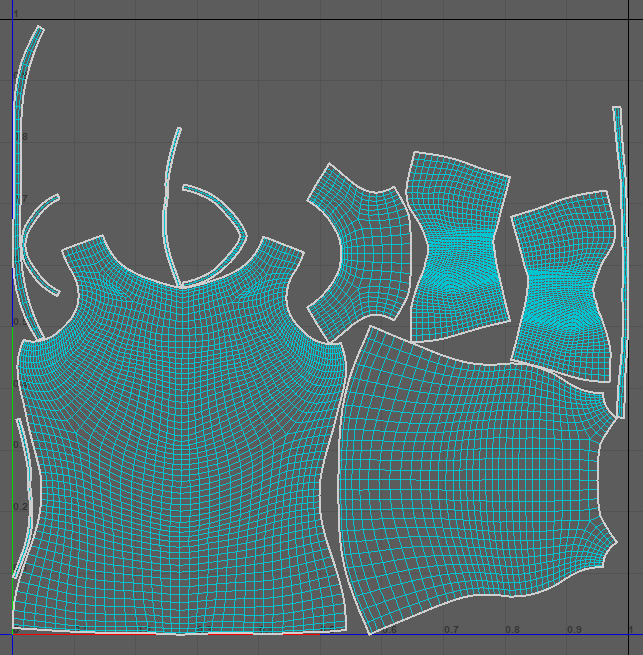The image size is (643, 655).
Task: Select the middle hourglass-shaped UV shell
Action: pyautogui.click(x=458, y=245)
